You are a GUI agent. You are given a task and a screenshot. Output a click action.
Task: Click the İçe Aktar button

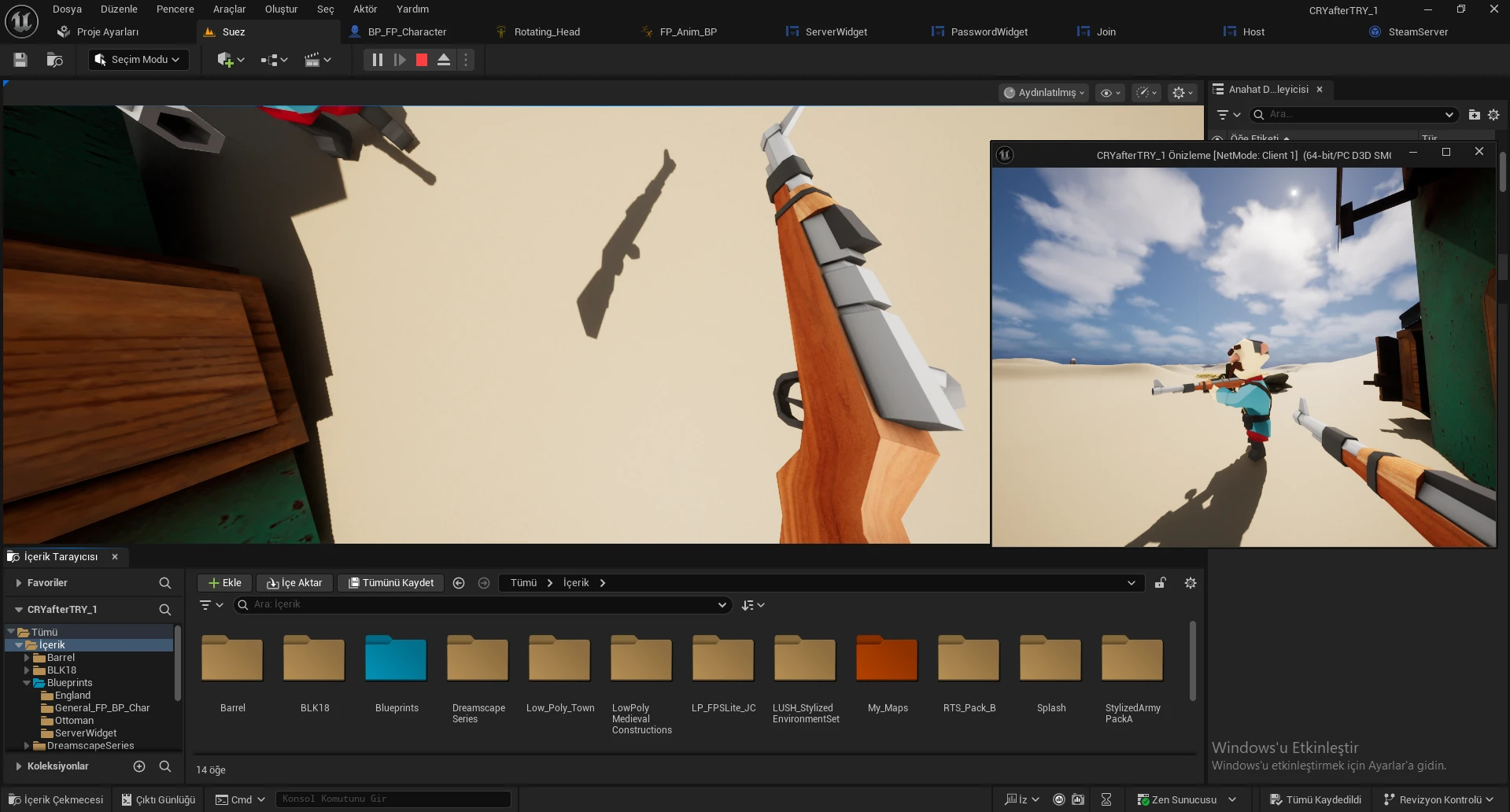294,583
